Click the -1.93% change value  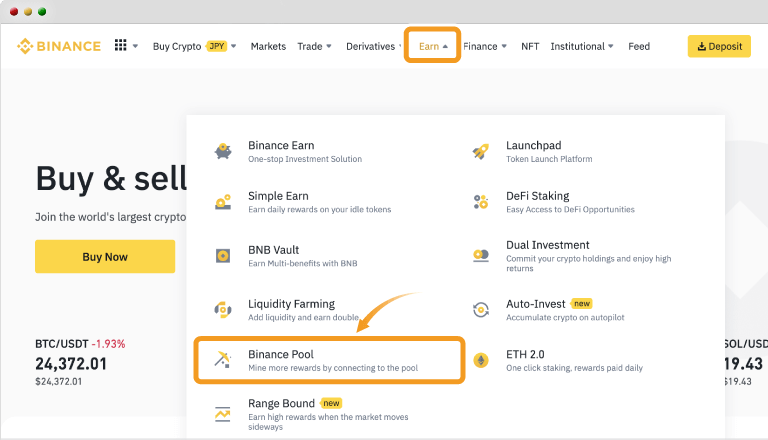tap(108, 344)
